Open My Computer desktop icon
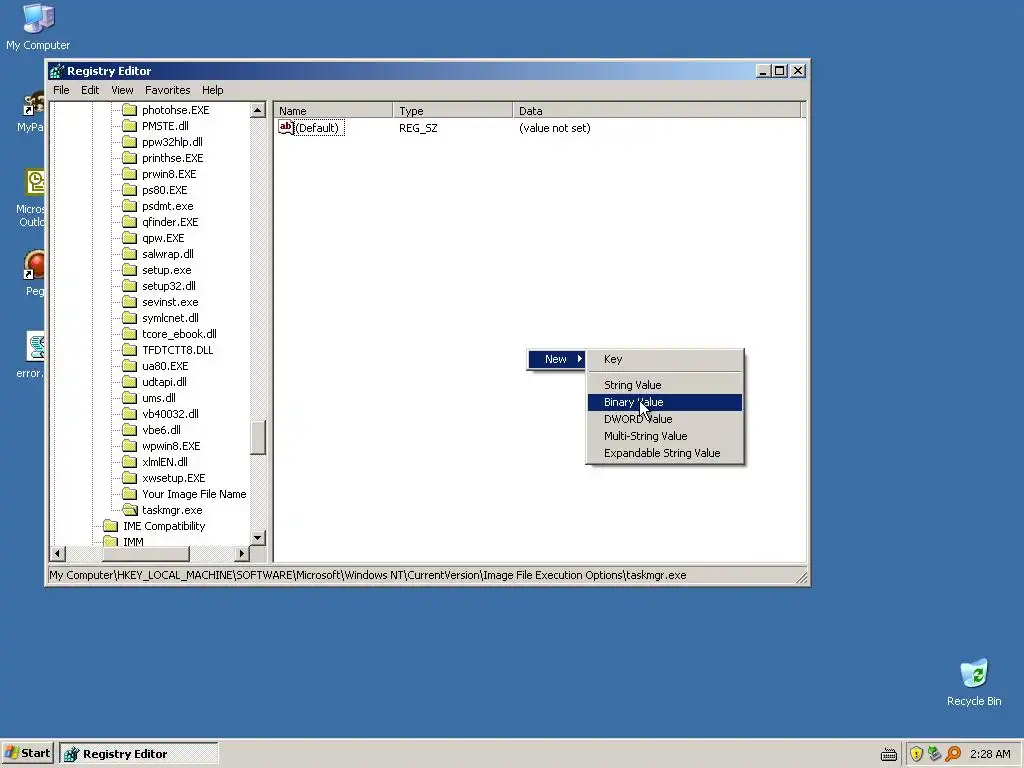 coord(38,26)
